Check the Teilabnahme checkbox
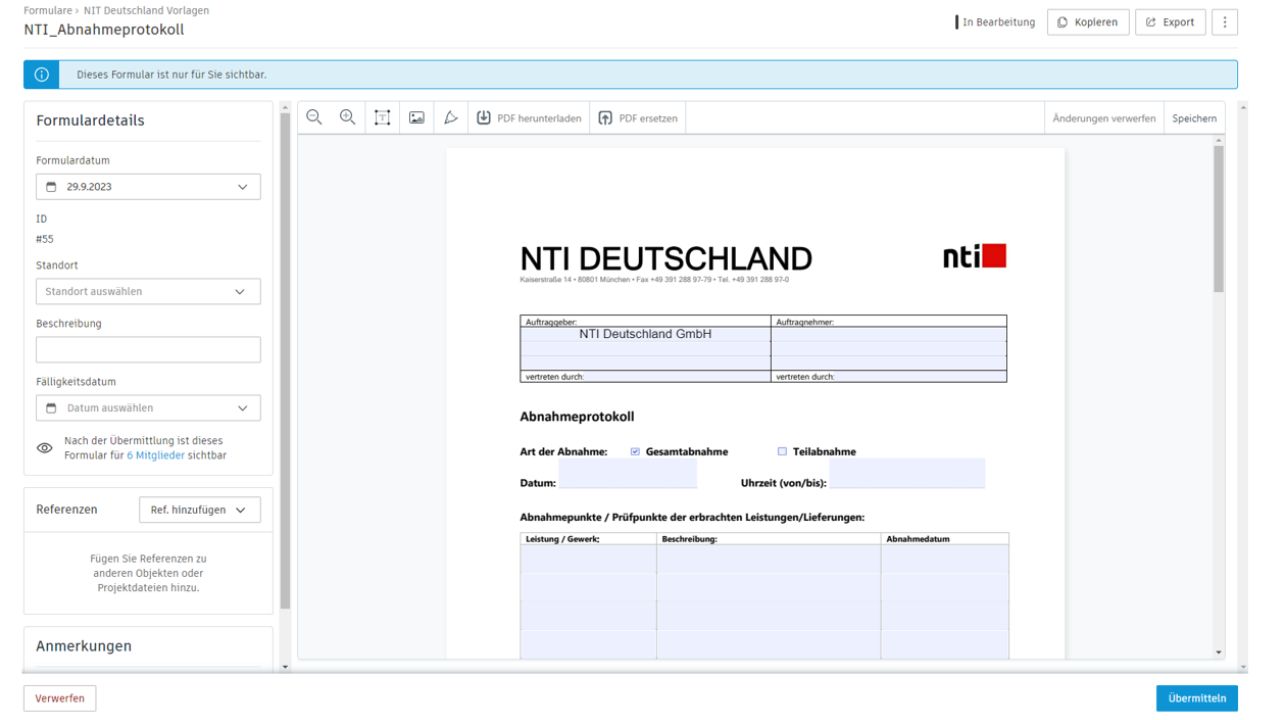Image resolution: width=1280 pixels, height=720 pixels. pyautogui.click(x=782, y=451)
